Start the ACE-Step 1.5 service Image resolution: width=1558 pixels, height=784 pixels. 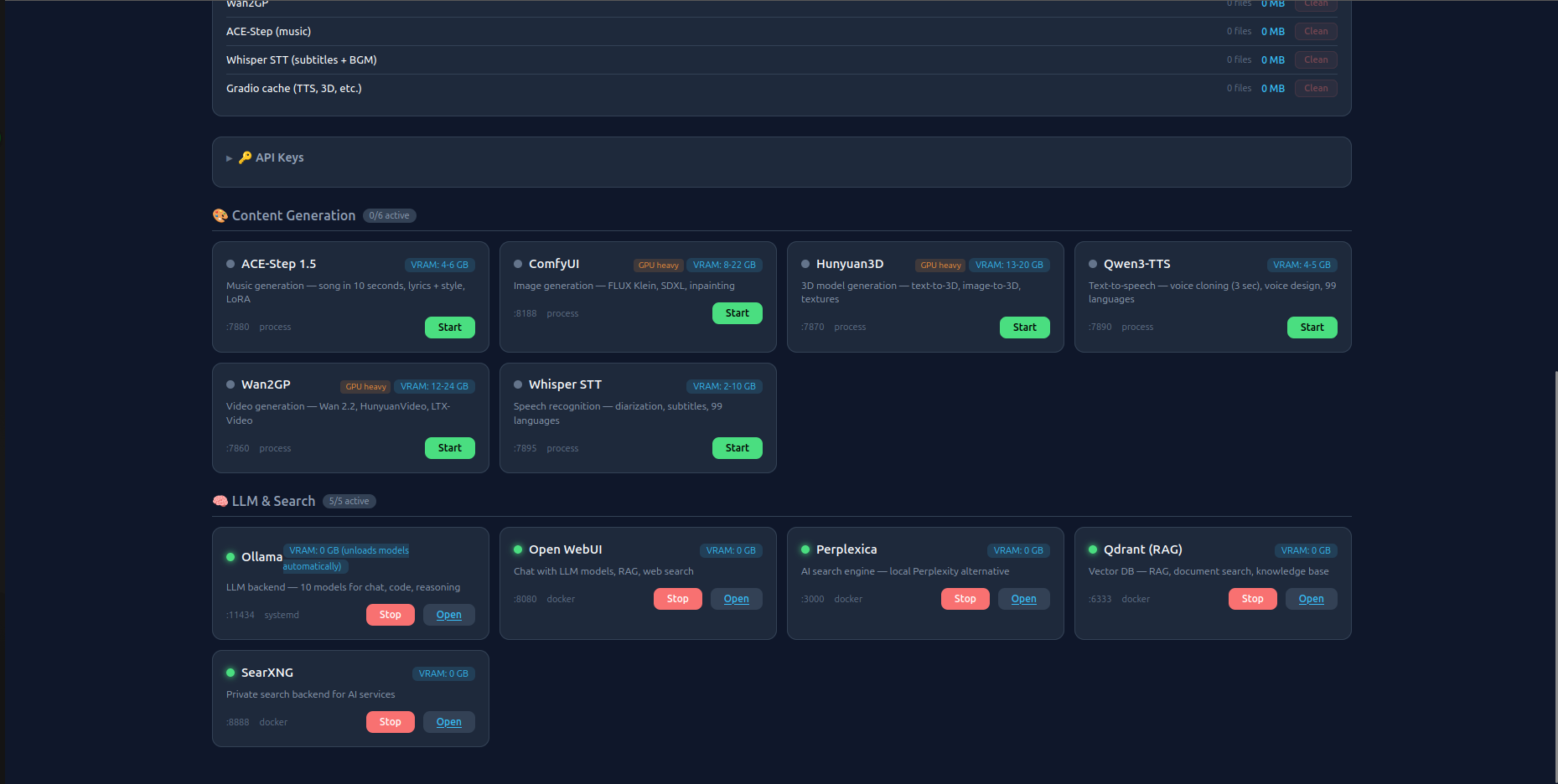450,328
